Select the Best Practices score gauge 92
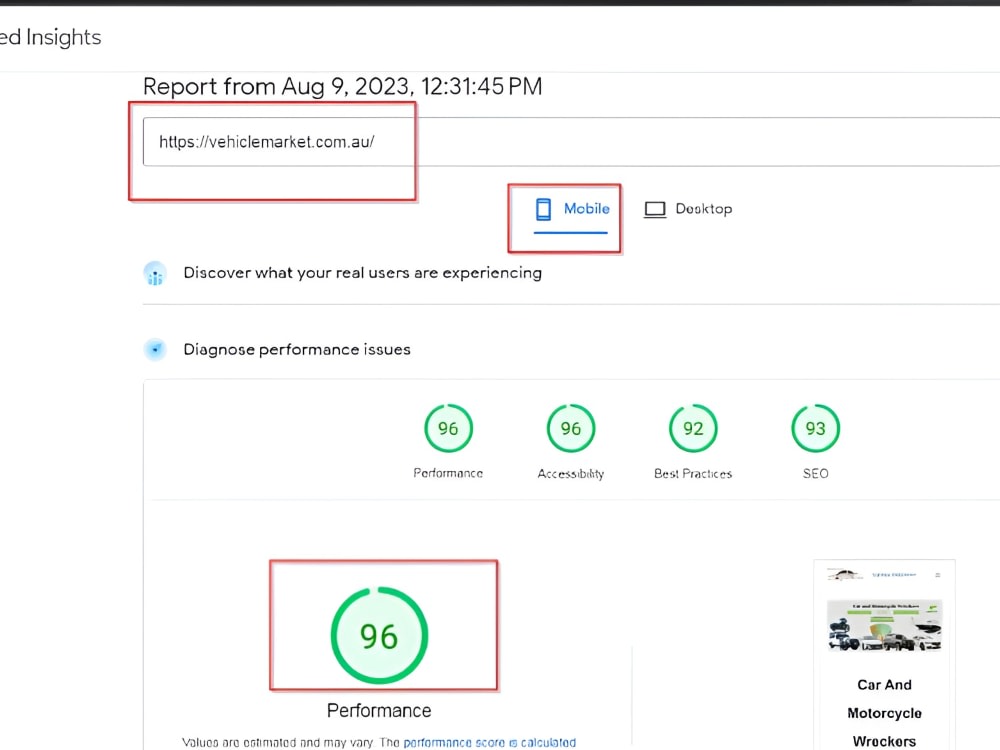 click(x=693, y=428)
